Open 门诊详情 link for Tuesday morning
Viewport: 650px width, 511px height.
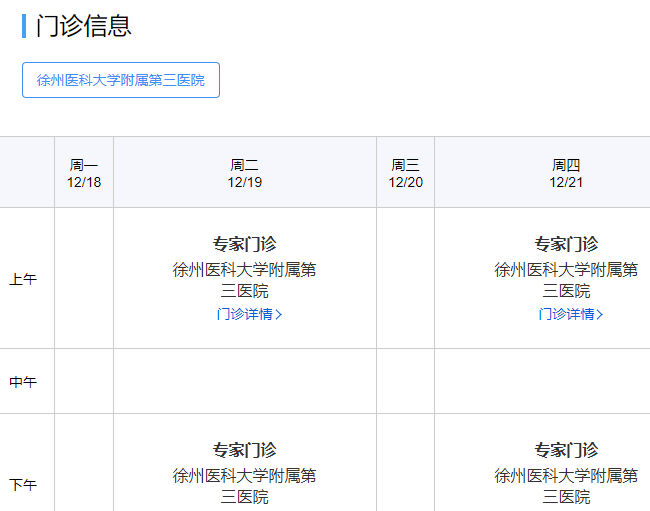coord(244,314)
